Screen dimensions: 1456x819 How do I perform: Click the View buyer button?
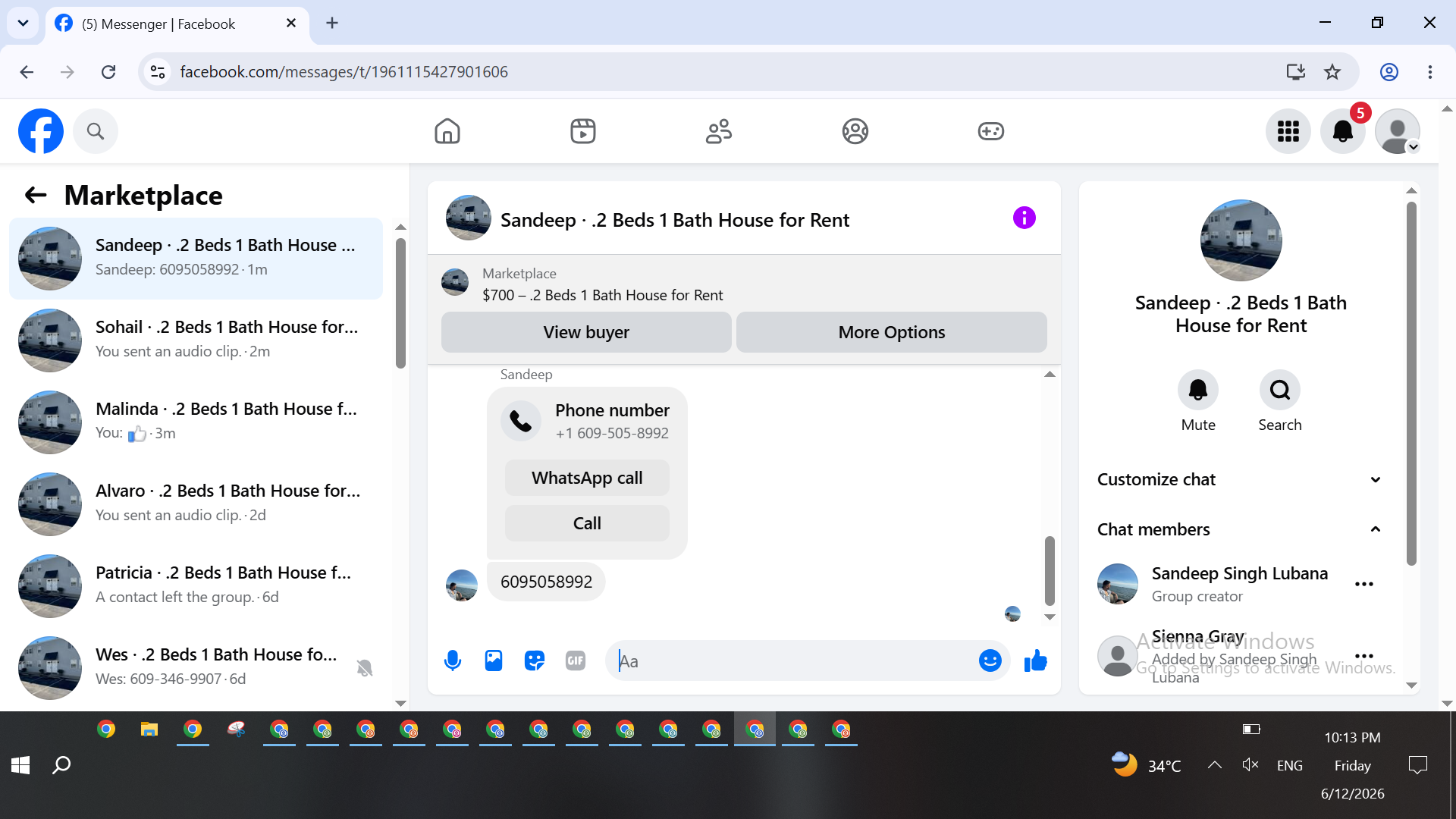586,332
